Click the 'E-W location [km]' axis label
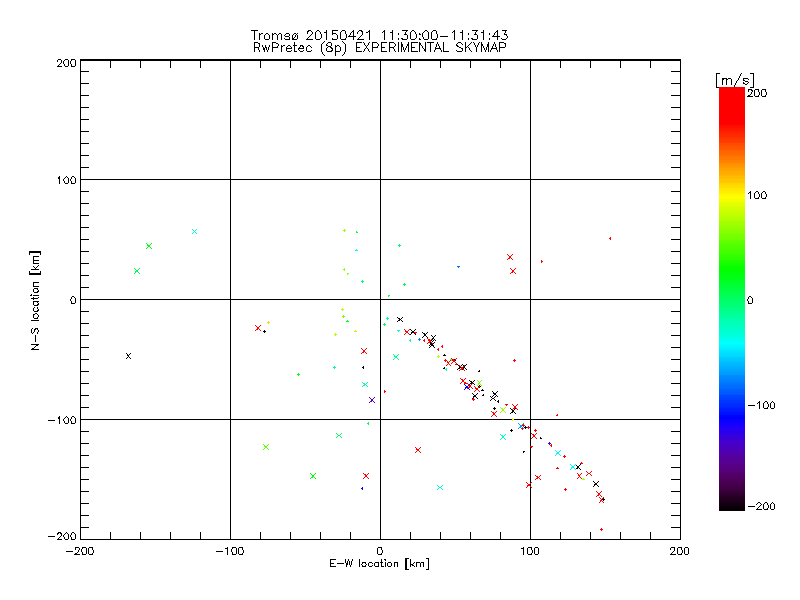 [x=379, y=563]
